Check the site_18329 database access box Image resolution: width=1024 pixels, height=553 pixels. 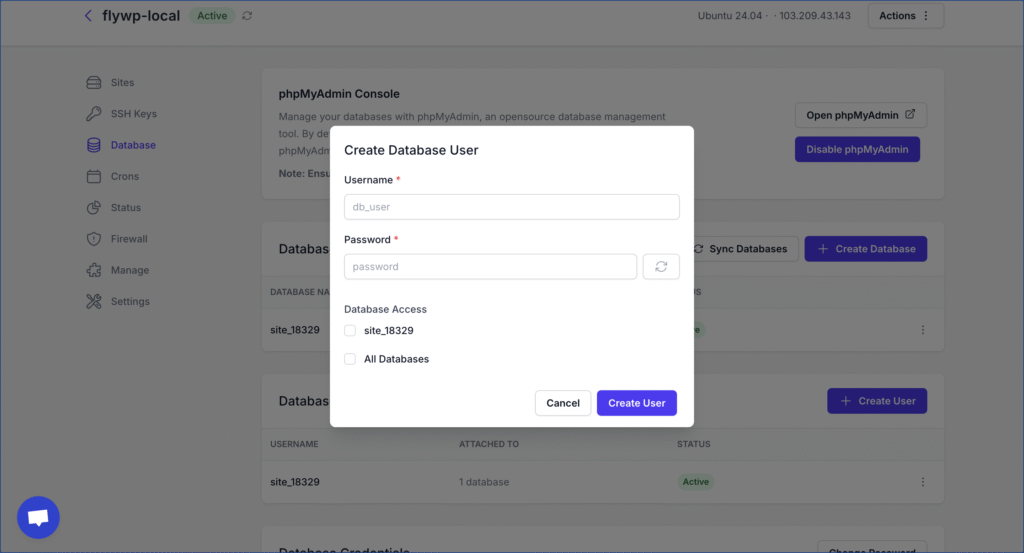[x=350, y=330]
